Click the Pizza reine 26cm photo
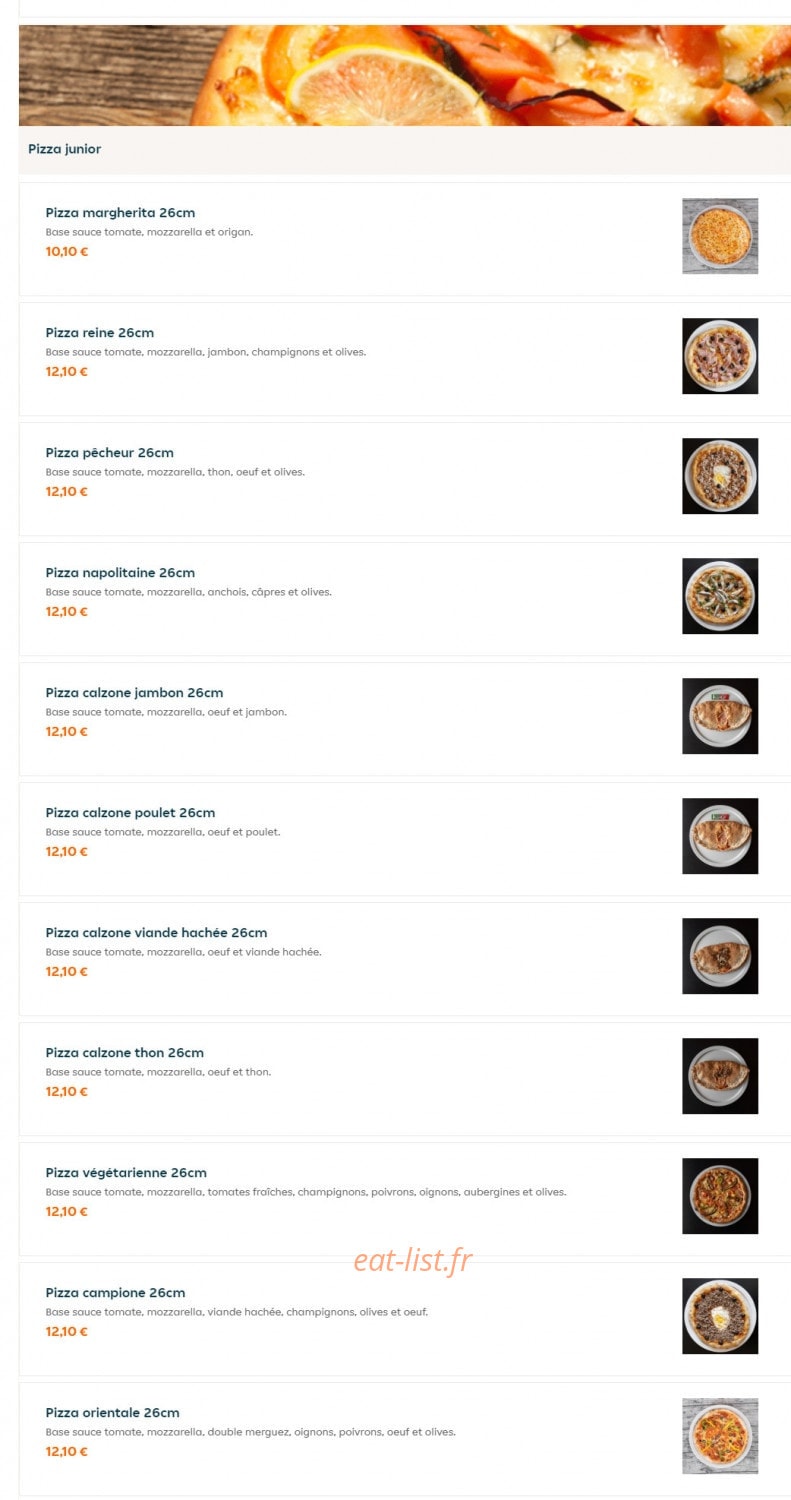Viewport: 791px width, 1500px height. pos(720,356)
